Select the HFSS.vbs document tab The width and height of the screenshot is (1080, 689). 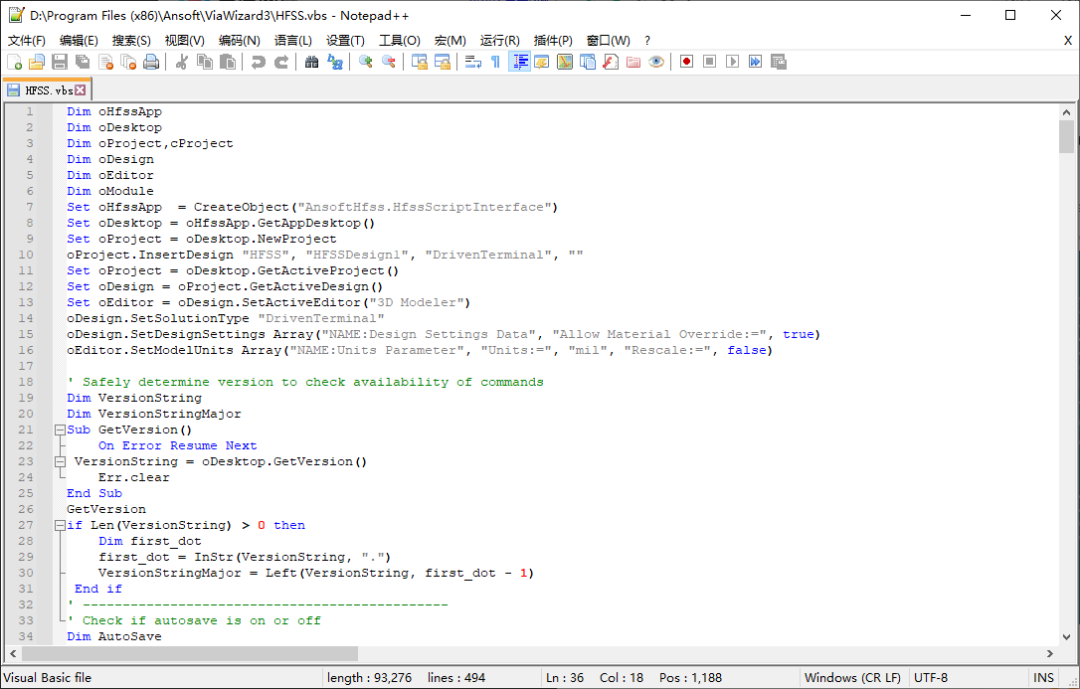[48, 90]
